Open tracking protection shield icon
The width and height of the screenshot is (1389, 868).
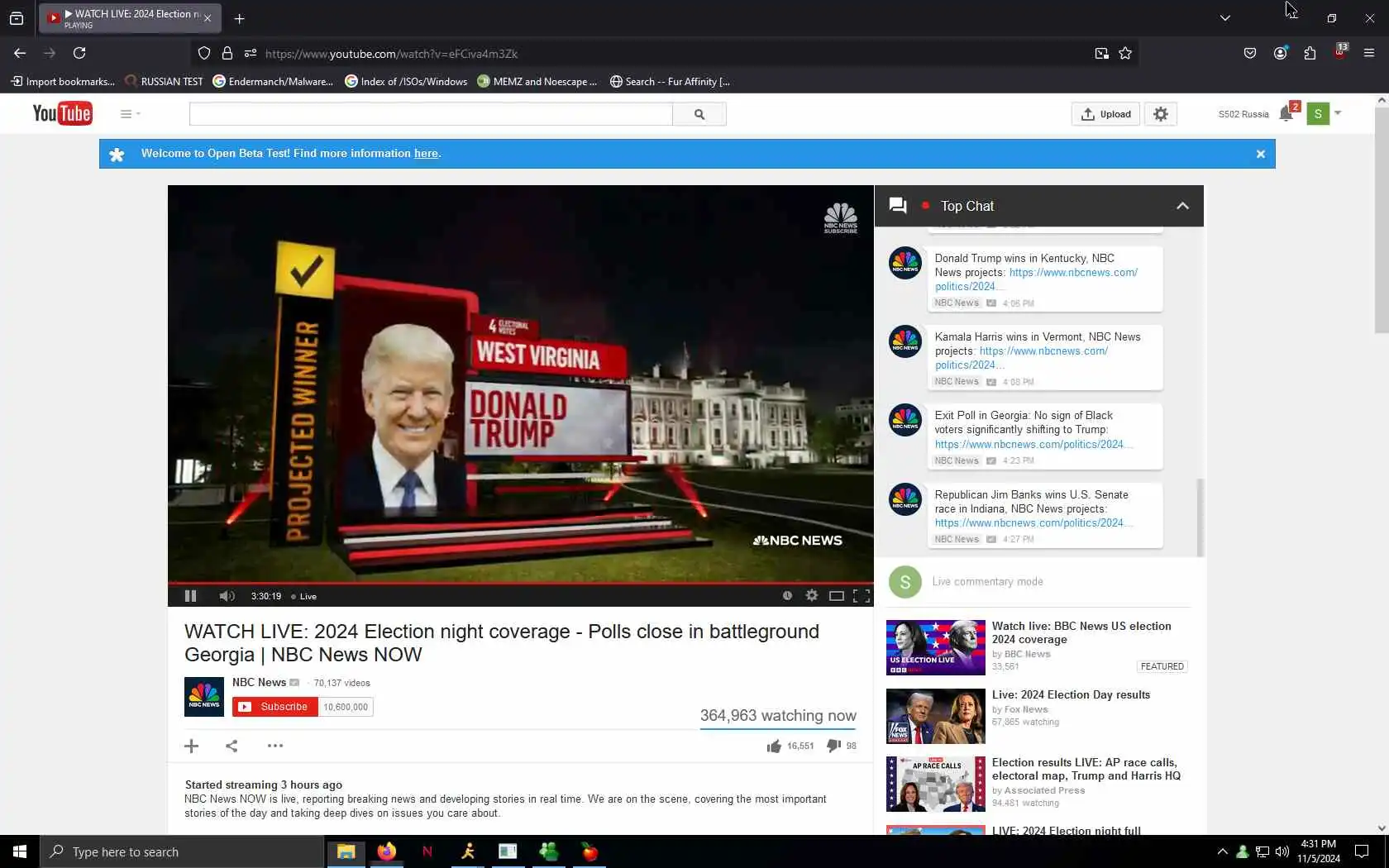(204, 53)
